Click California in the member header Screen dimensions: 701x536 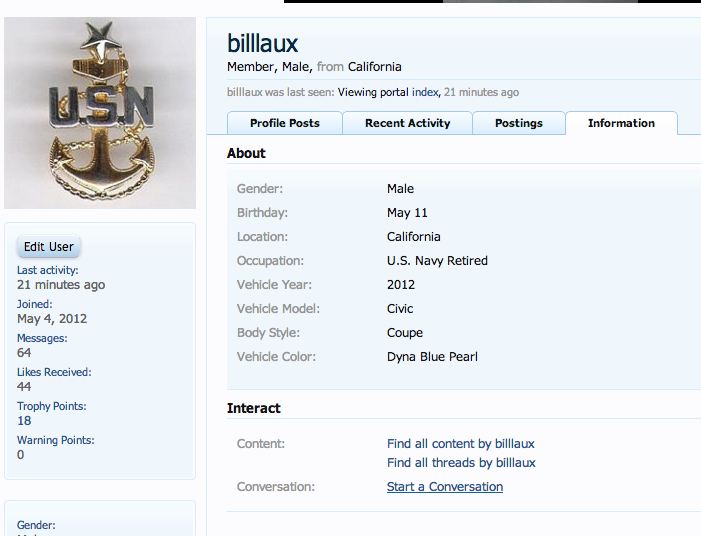375,67
